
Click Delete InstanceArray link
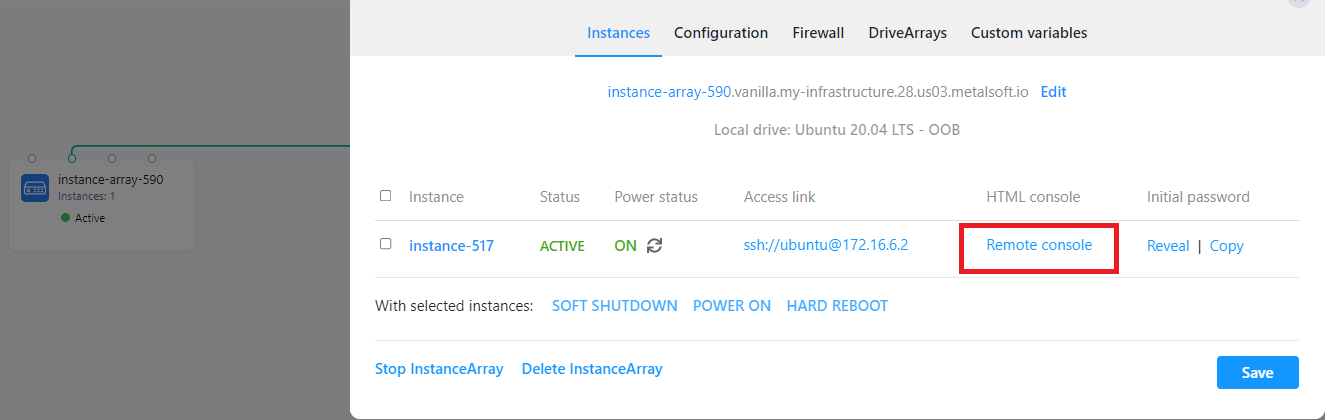pos(592,369)
